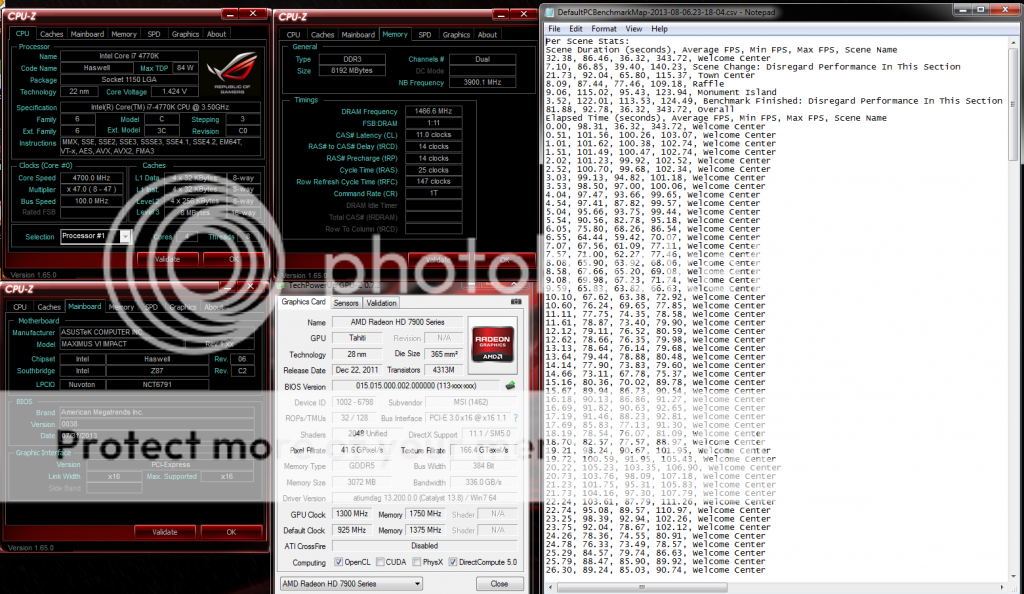This screenshot has width=1024, height=594.
Task: Toggle the PhysX checkbox
Action: pyautogui.click(x=415, y=561)
